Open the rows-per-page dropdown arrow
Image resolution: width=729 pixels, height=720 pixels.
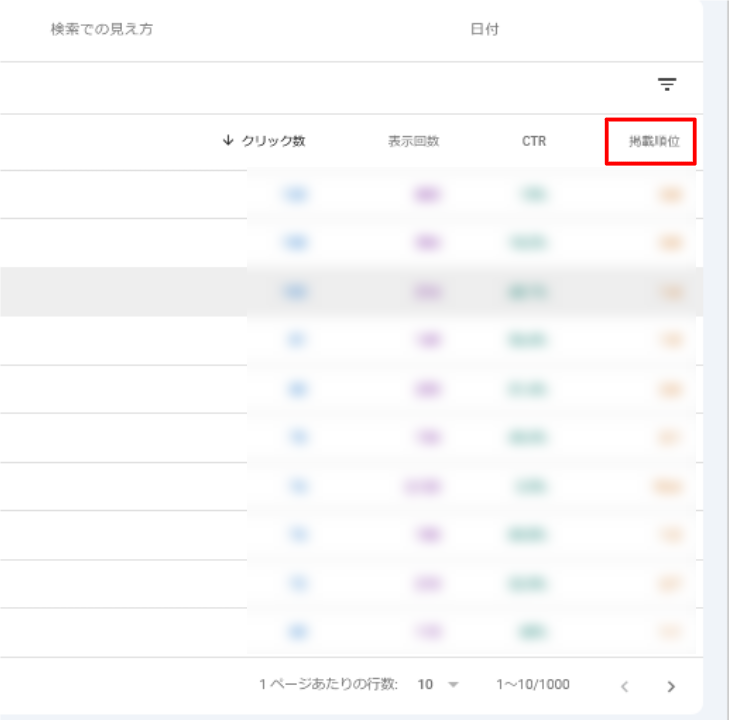point(453,685)
